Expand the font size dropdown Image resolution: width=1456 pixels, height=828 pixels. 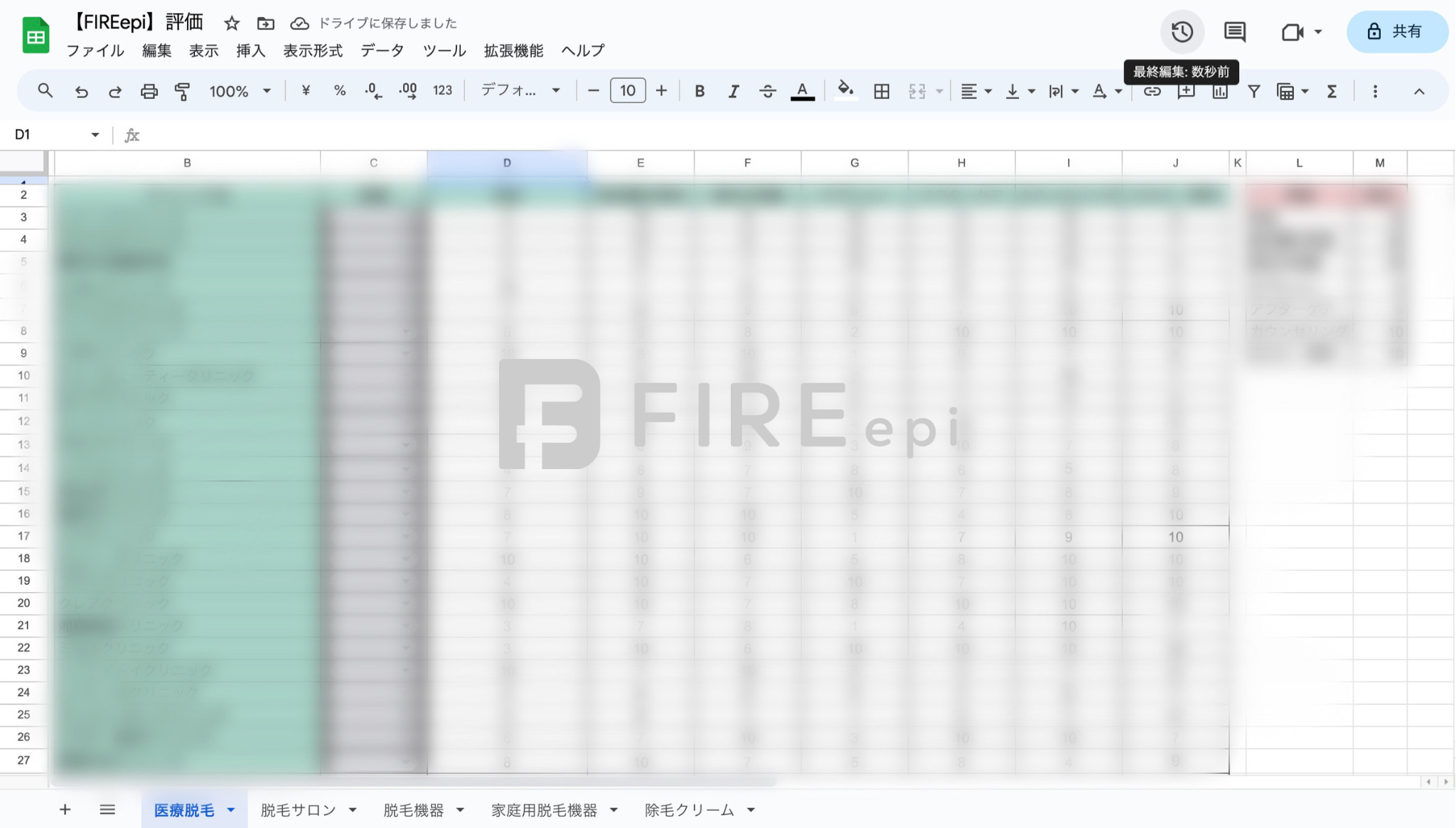(627, 91)
